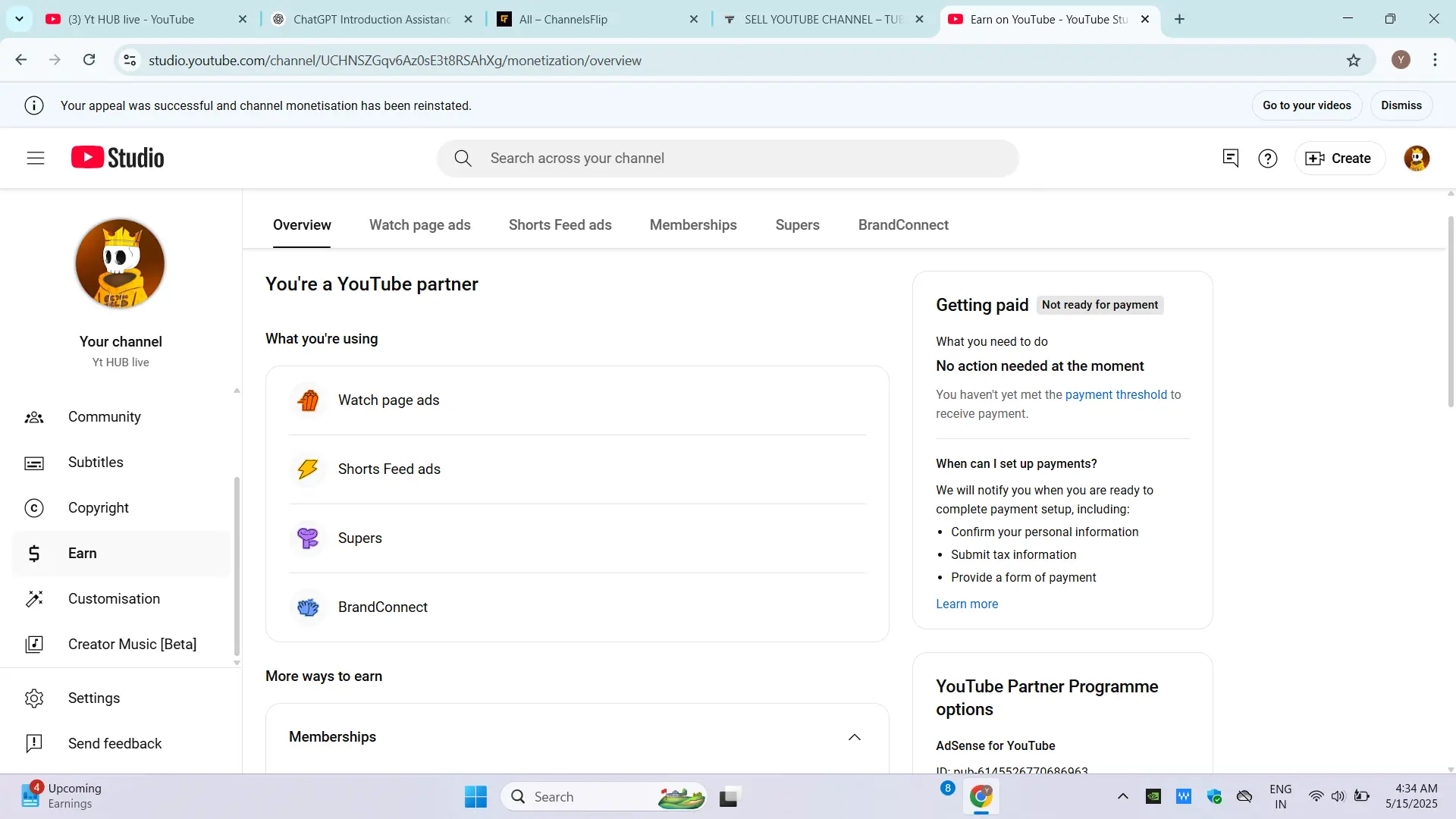
Task: Open Chrome profile avatar Y
Action: [x=1401, y=60]
